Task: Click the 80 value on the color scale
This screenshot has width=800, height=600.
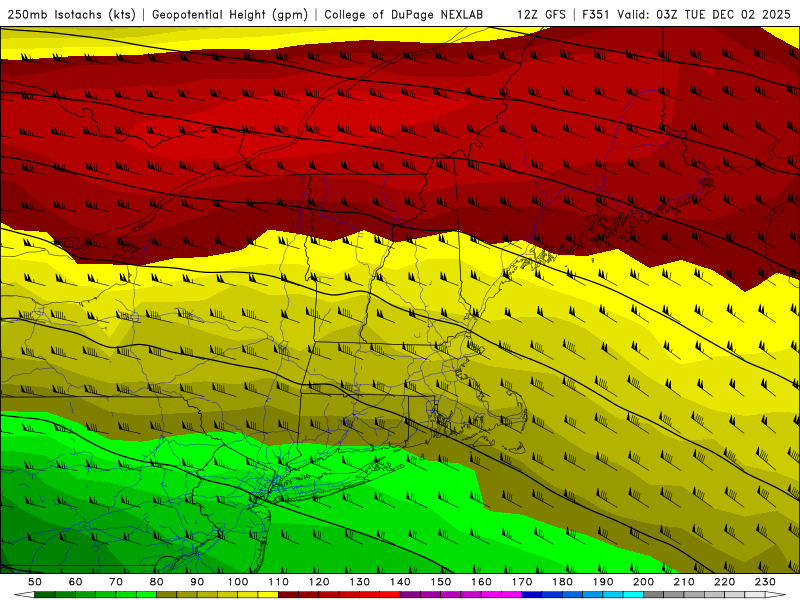Action: point(157,582)
